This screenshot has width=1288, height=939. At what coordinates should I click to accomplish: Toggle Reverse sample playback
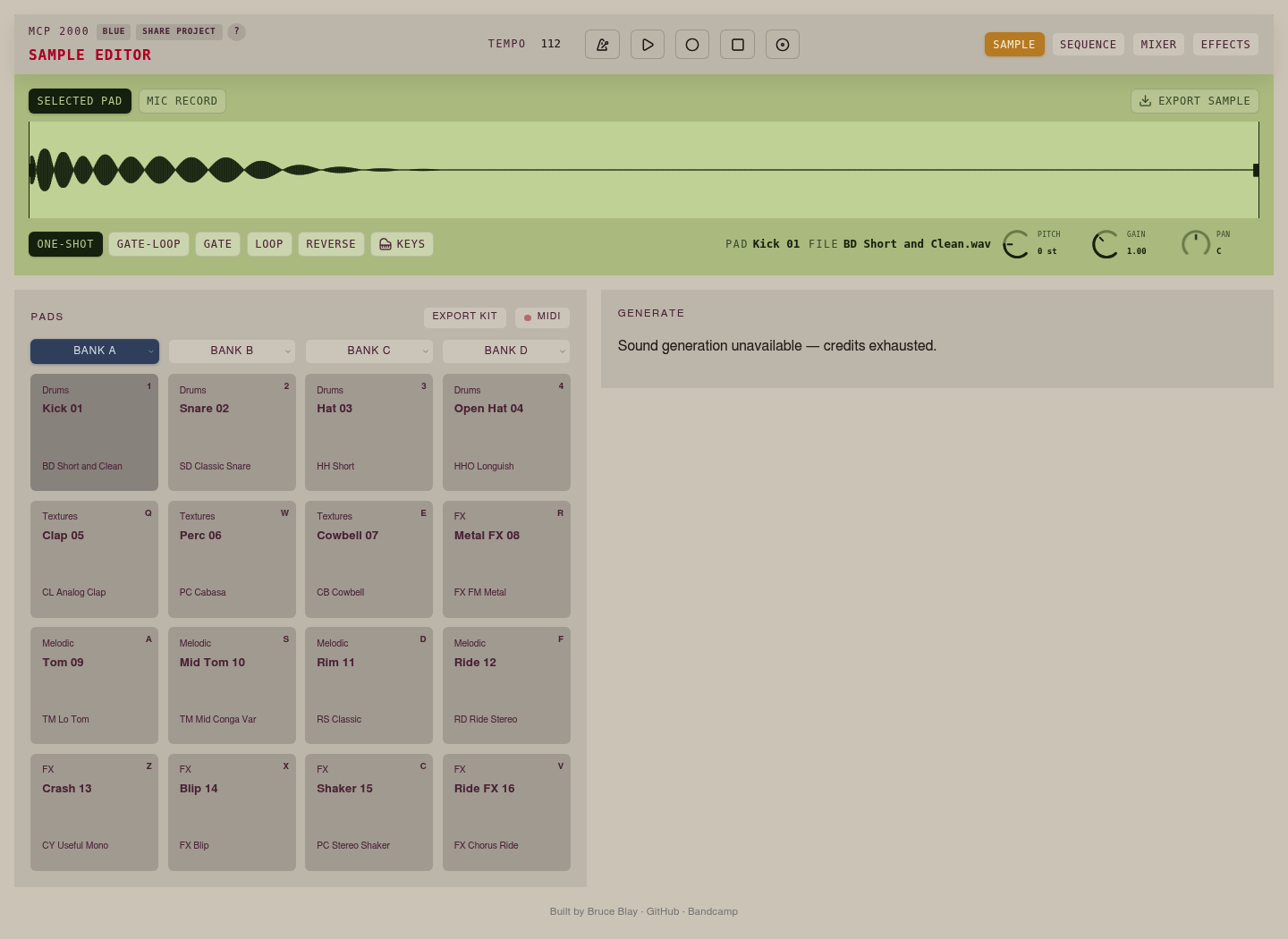click(x=331, y=244)
